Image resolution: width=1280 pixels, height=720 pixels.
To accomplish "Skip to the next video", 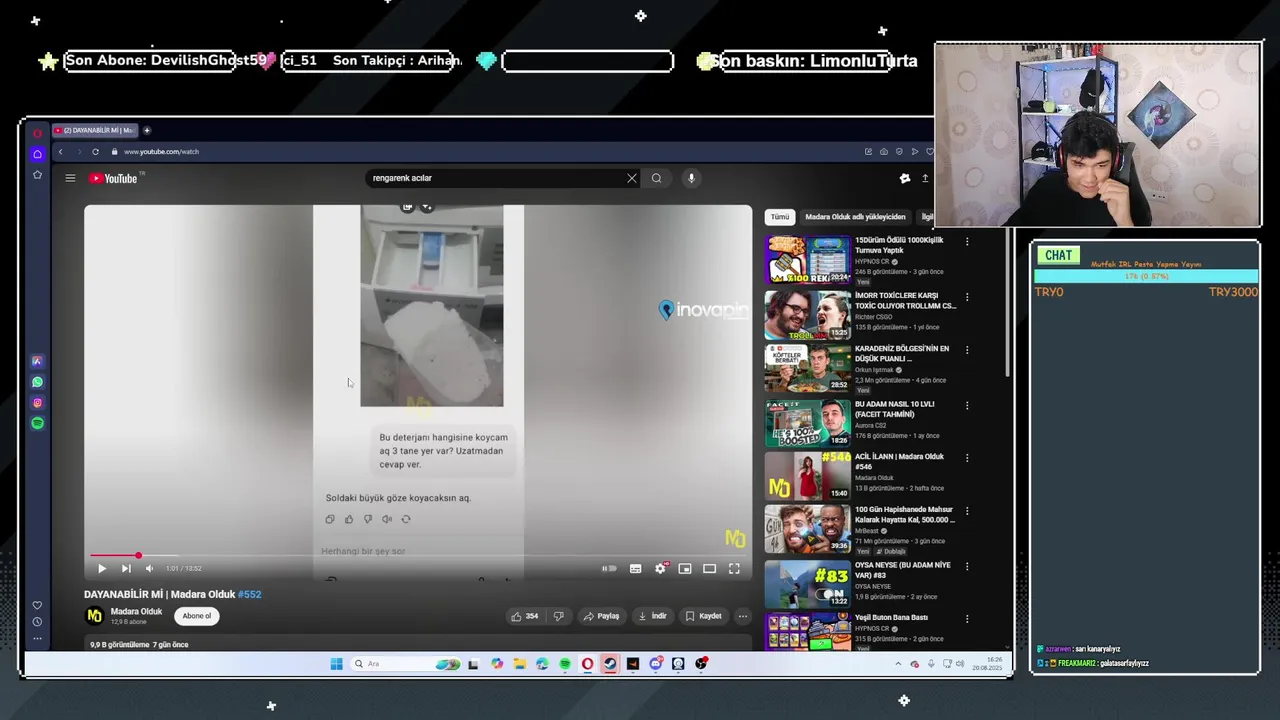I will click(126, 568).
